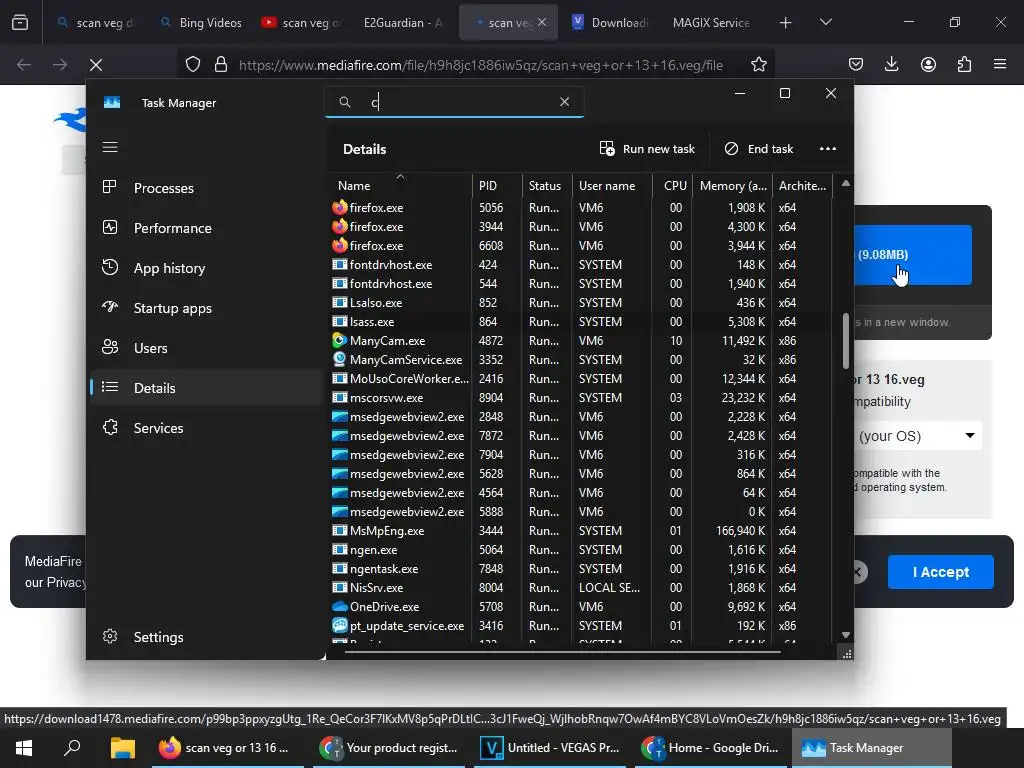Sort details by User name column
Viewport: 1024px width, 768px height.
pos(612,185)
